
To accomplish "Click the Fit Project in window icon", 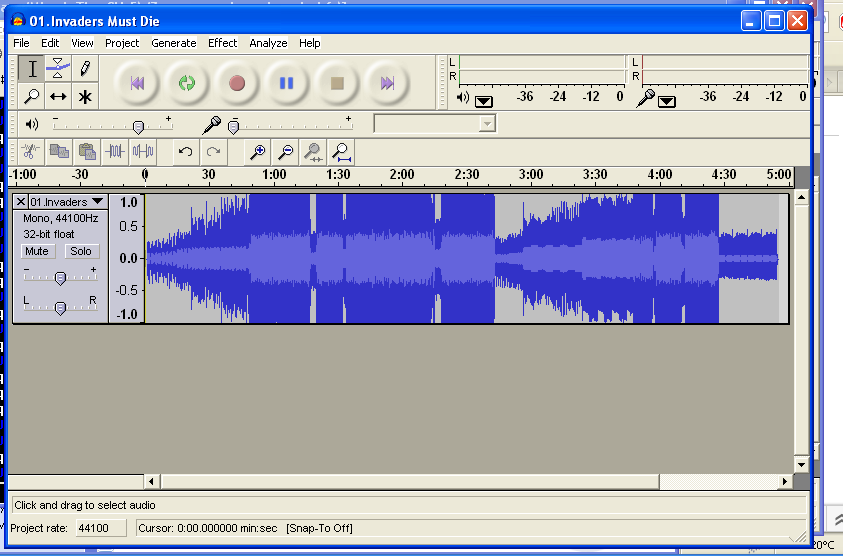I will click(341, 152).
